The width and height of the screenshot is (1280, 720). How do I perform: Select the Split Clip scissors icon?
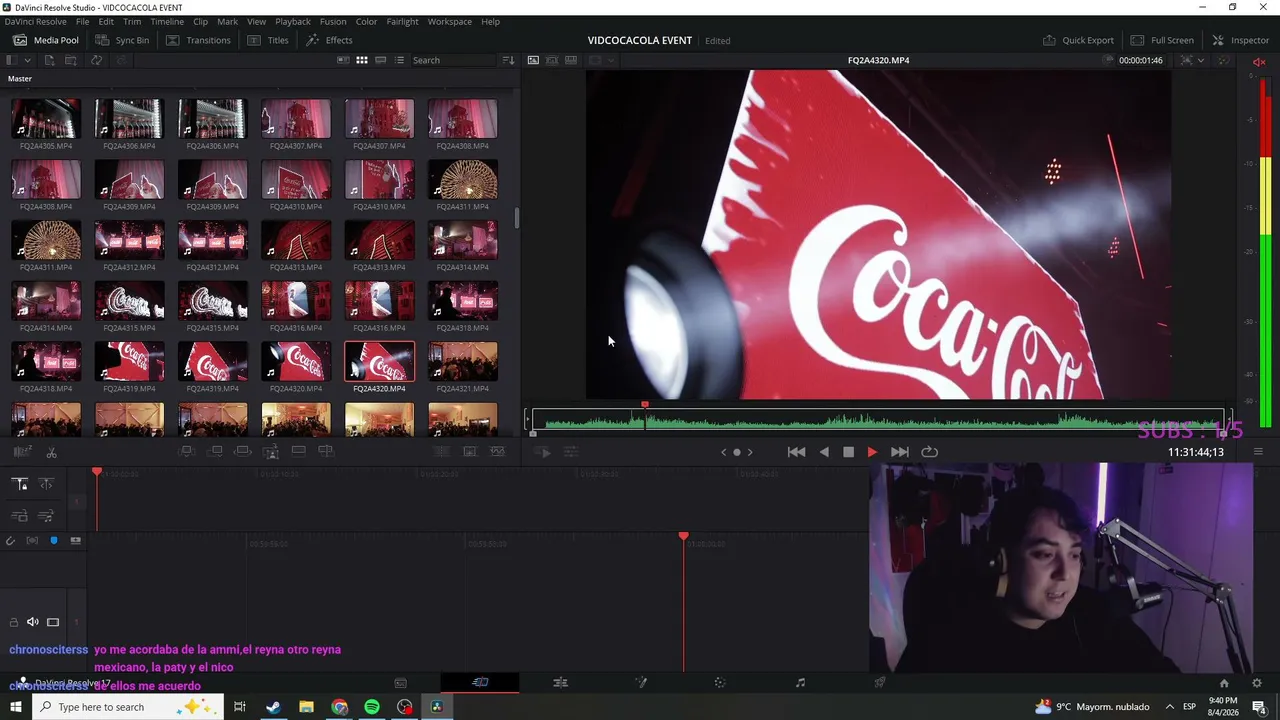click(51, 453)
